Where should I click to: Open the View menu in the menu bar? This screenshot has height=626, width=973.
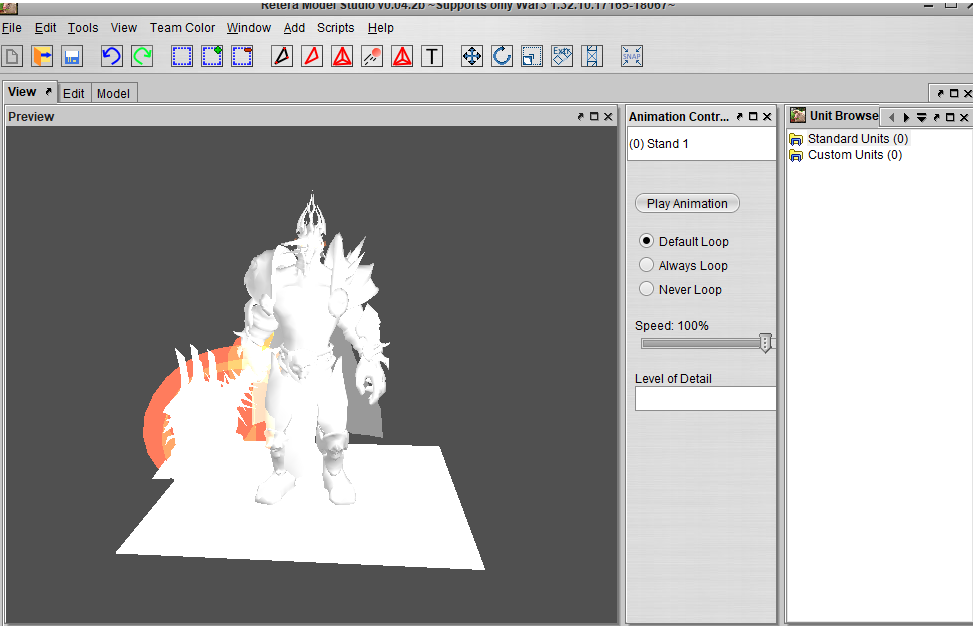tap(123, 28)
